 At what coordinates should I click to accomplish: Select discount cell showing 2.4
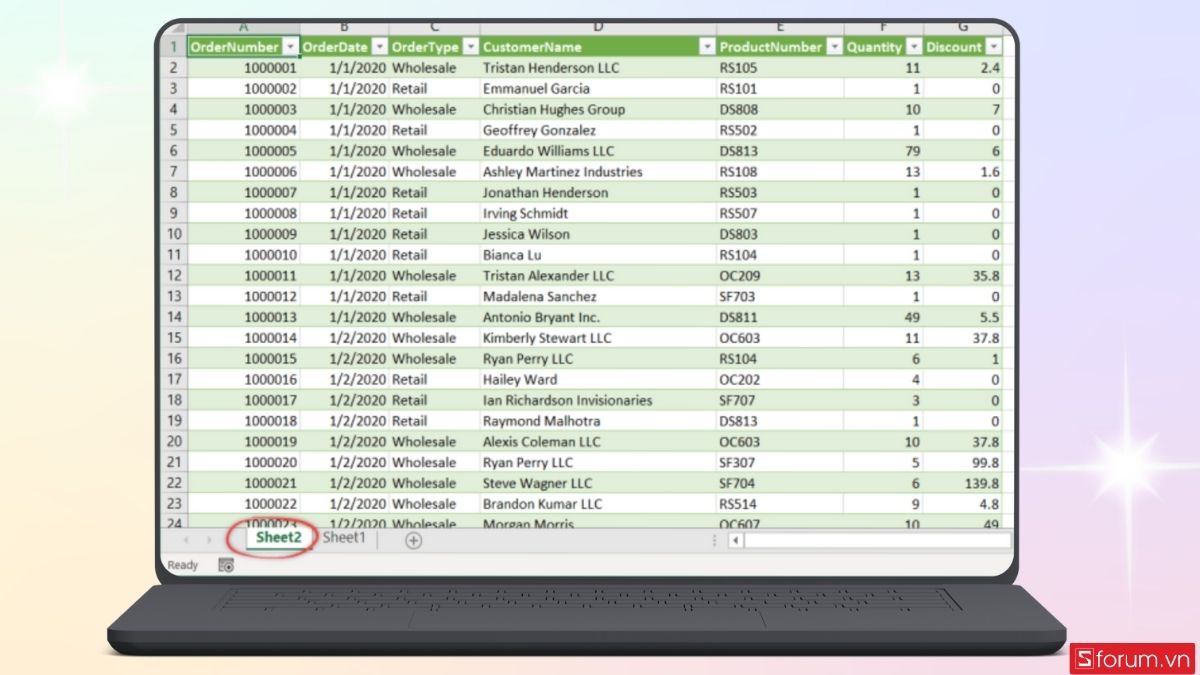coord(963,68)
